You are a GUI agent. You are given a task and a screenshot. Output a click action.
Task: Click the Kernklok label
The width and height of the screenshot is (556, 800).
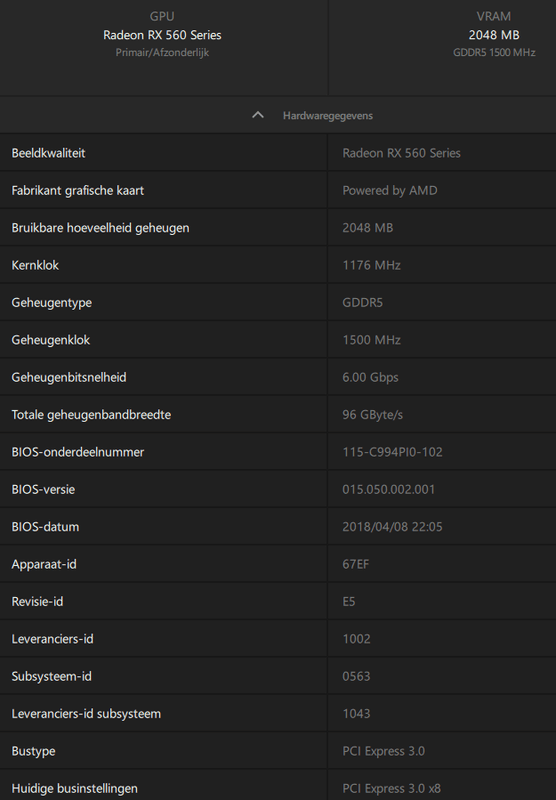tap(35, 265)
